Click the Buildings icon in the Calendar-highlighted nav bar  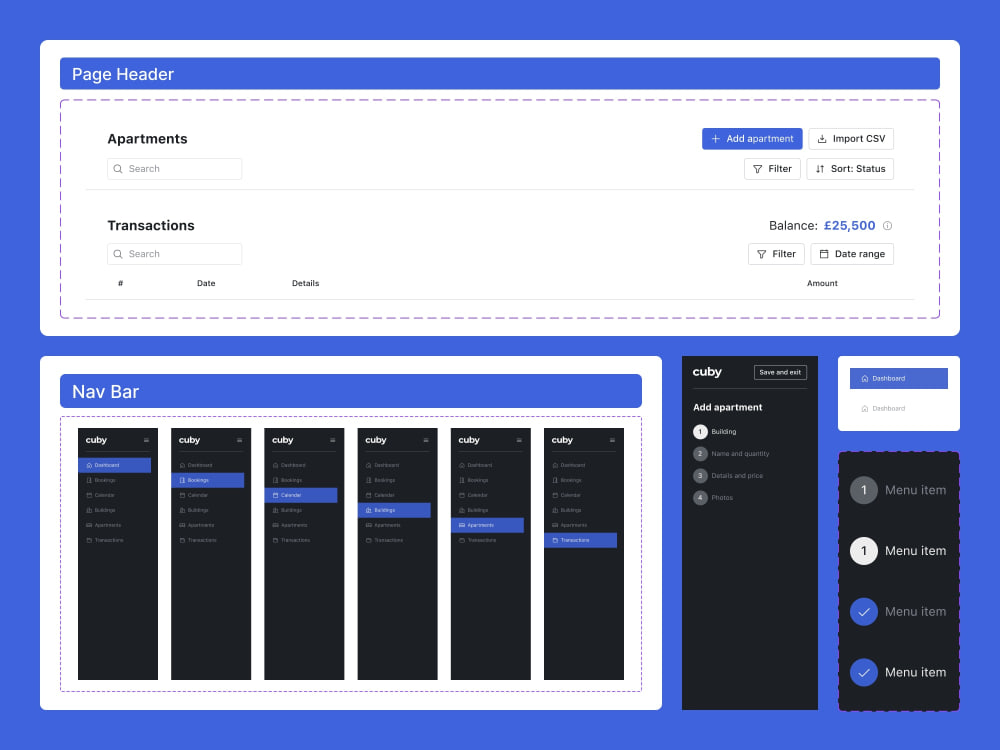pos(276,510)
